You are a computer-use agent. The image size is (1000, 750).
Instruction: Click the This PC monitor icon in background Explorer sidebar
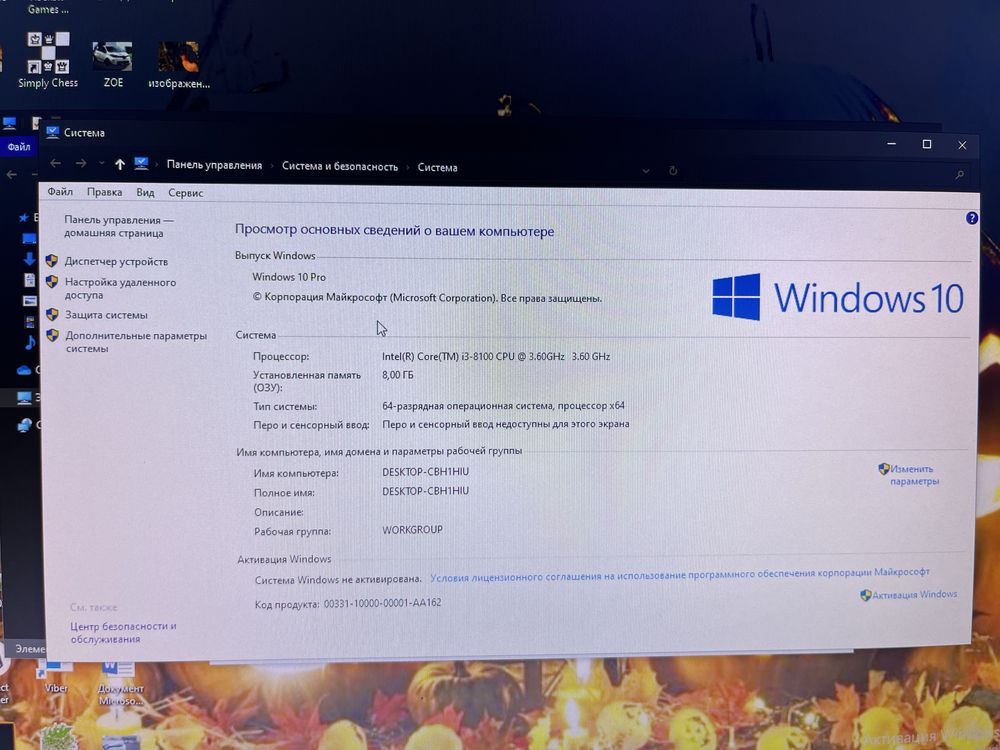point(24,398)
